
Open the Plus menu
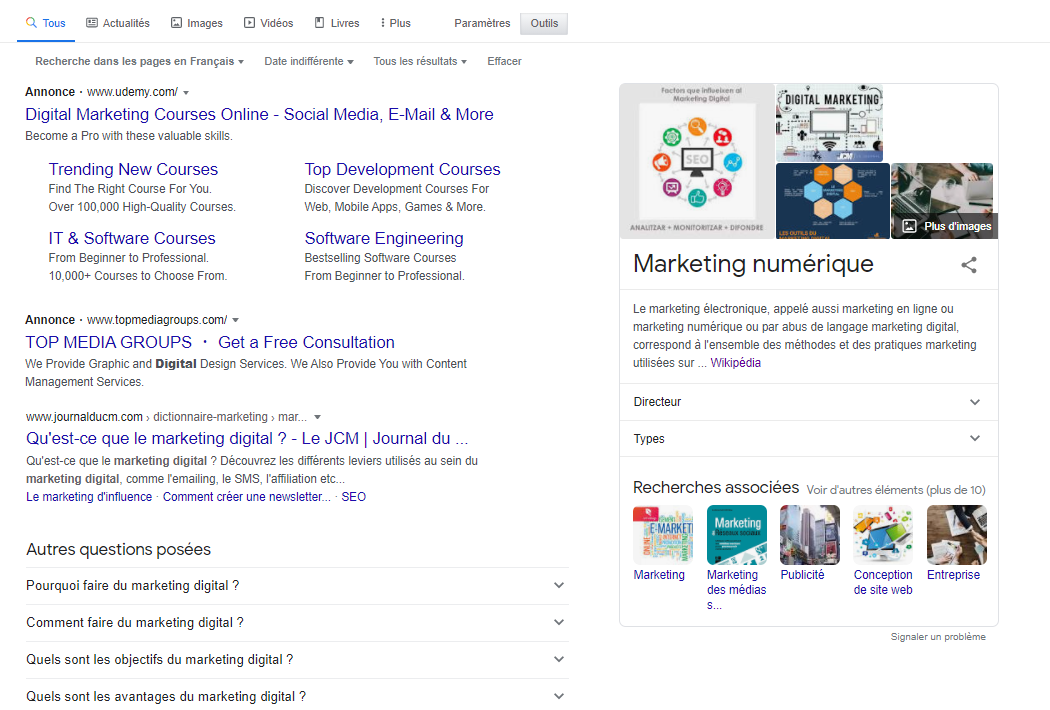[x=395, y=23]
